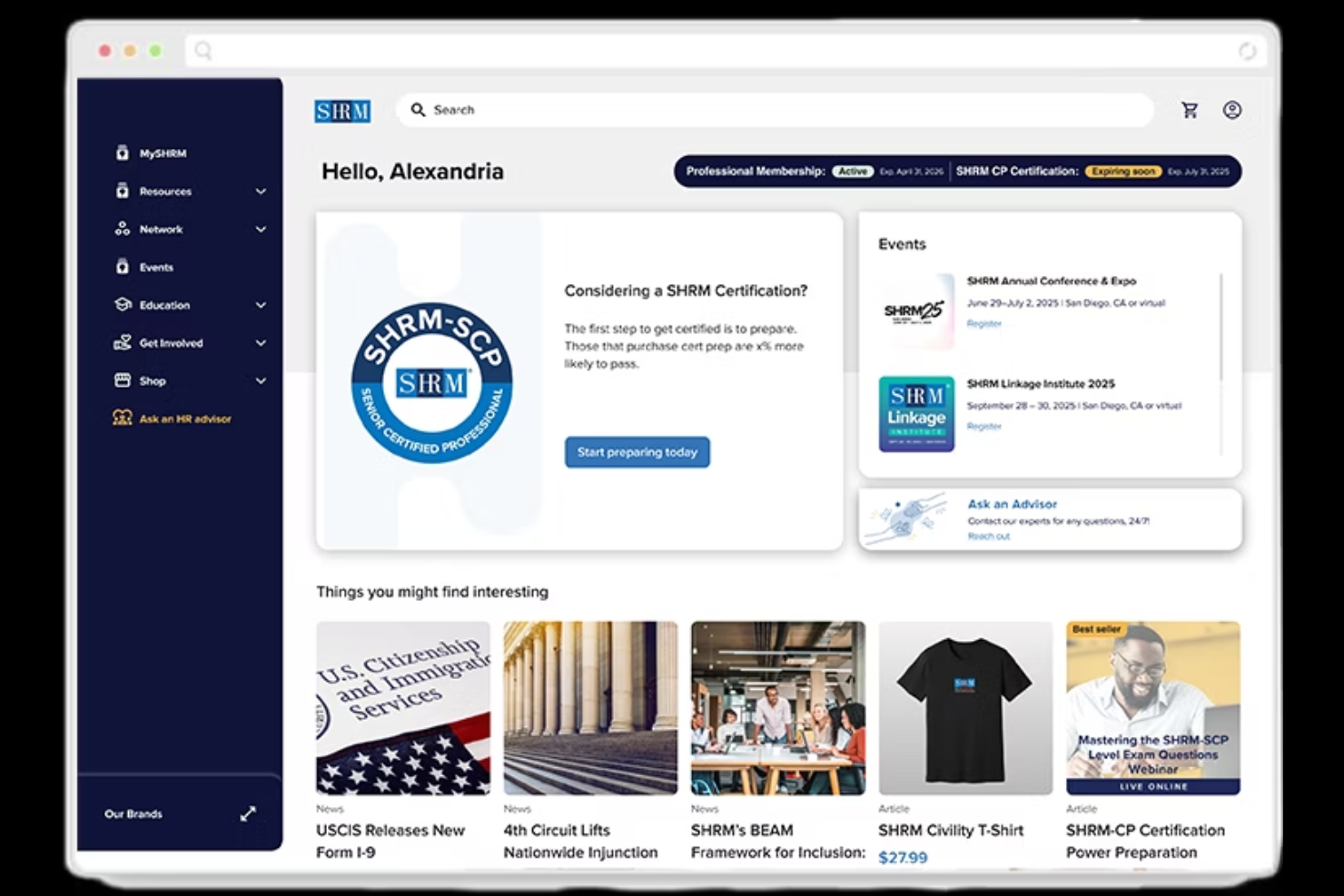Click the Shop storefront icon
This screenshot has height=896, width=1344.
(x=122, y=380)
